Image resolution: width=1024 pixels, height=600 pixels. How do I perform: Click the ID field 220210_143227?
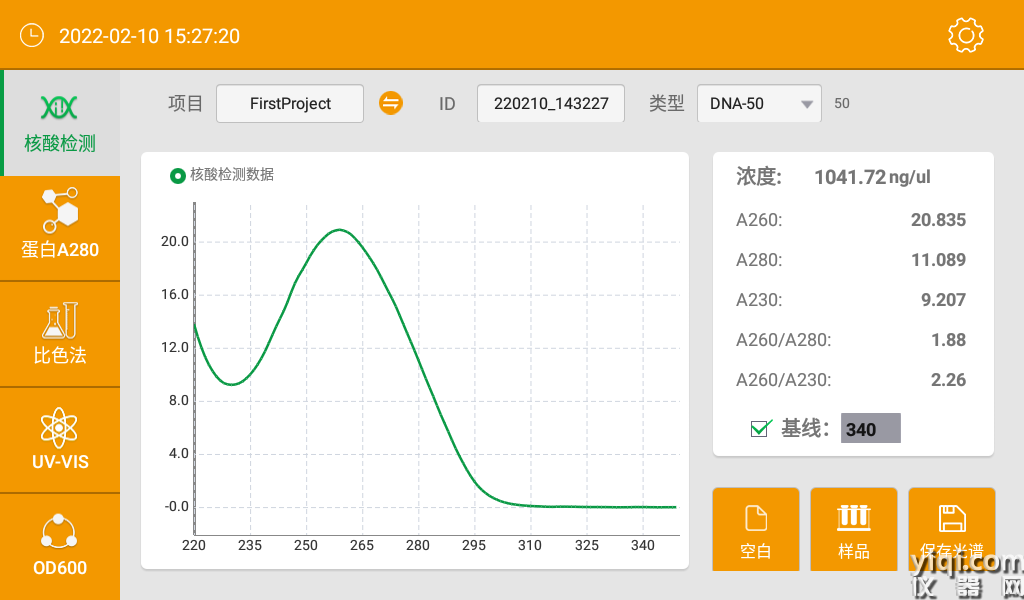click(551, 103)
